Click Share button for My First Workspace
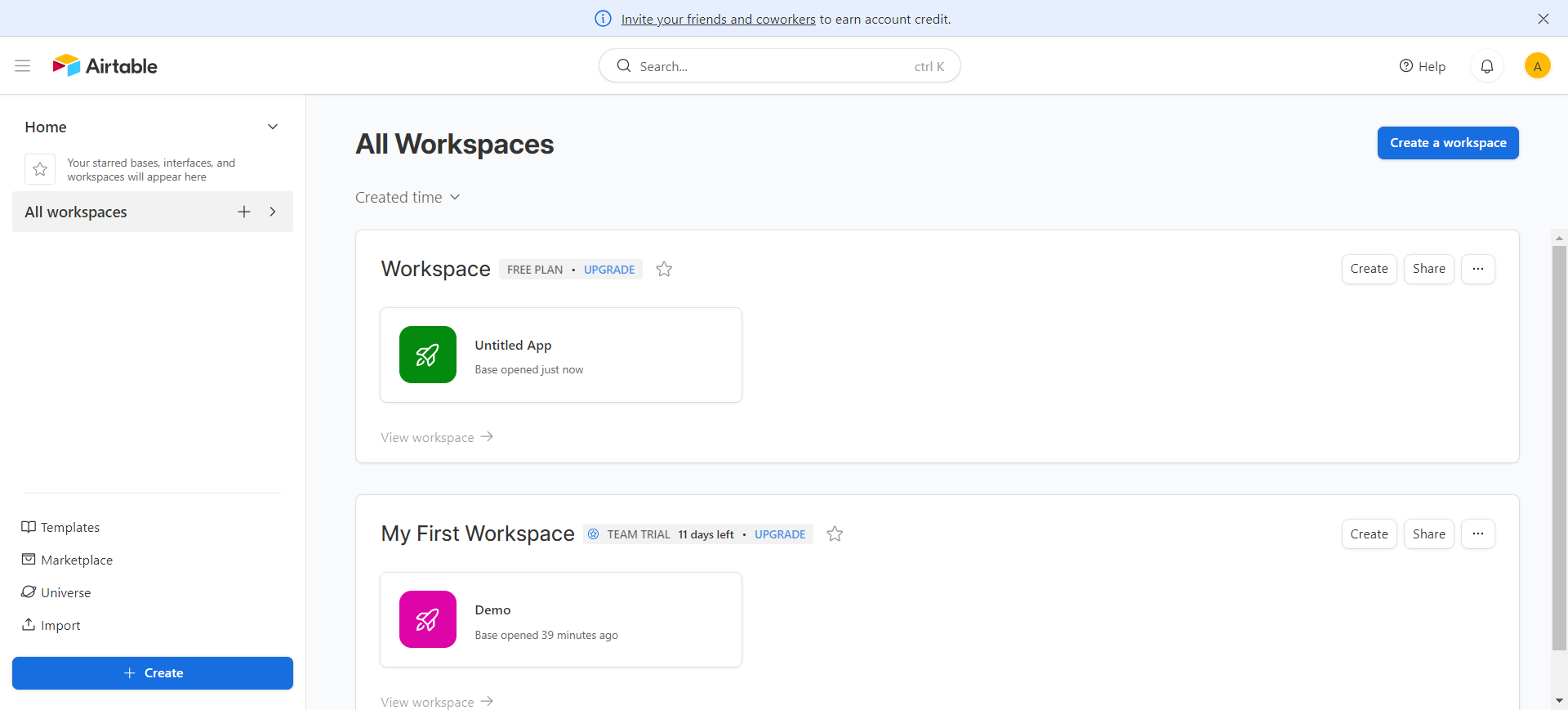The image size is (1568, 710). coord(1428,534)
